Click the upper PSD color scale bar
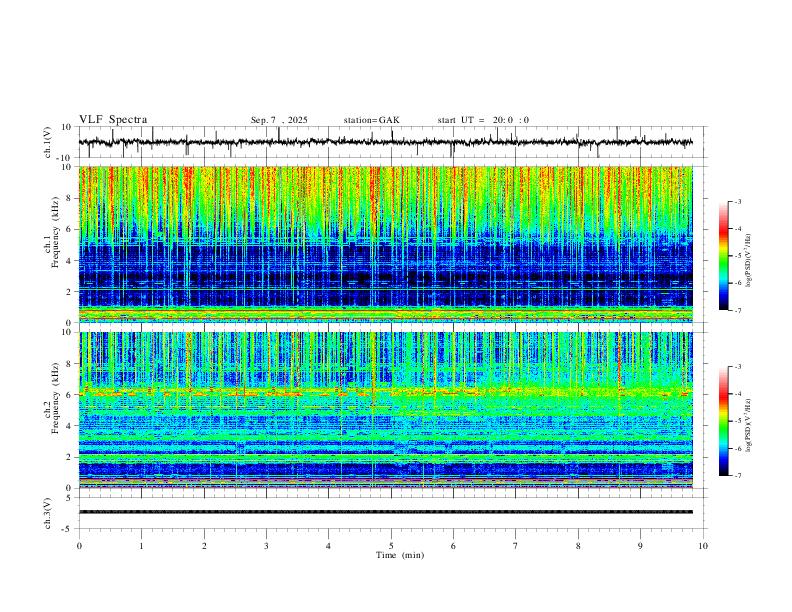 (x=723, y=256)
